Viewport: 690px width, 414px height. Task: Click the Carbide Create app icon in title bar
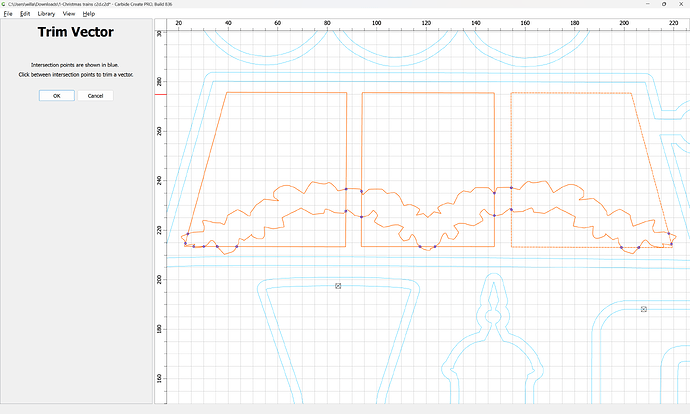click(4, 4)
